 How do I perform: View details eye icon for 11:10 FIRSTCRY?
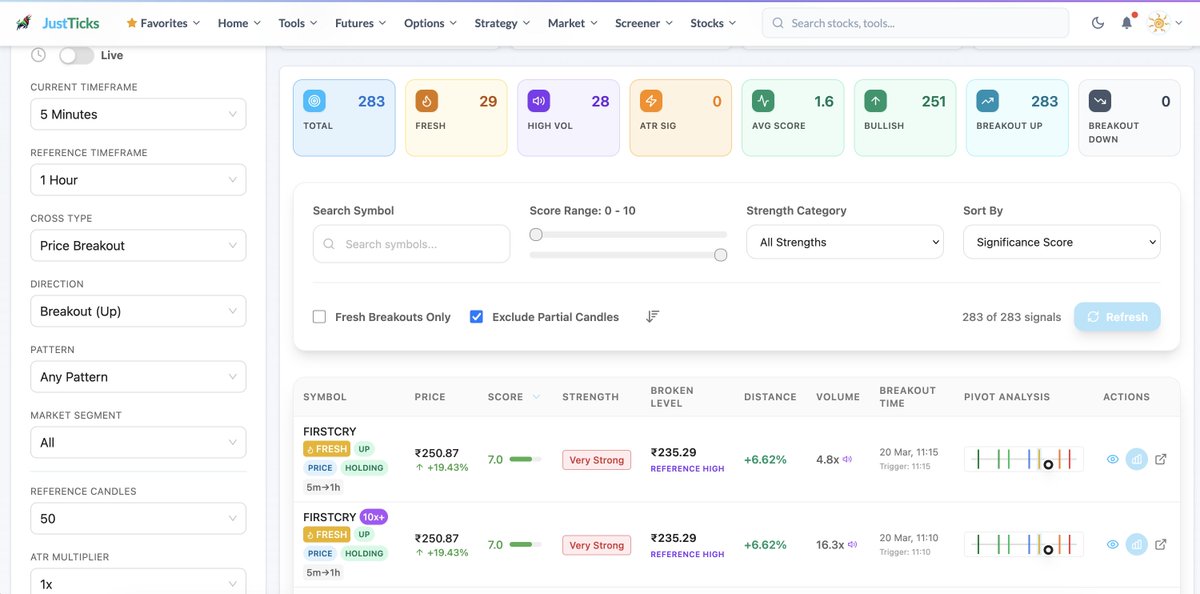pyautogui.click(x=1112, y=545)
